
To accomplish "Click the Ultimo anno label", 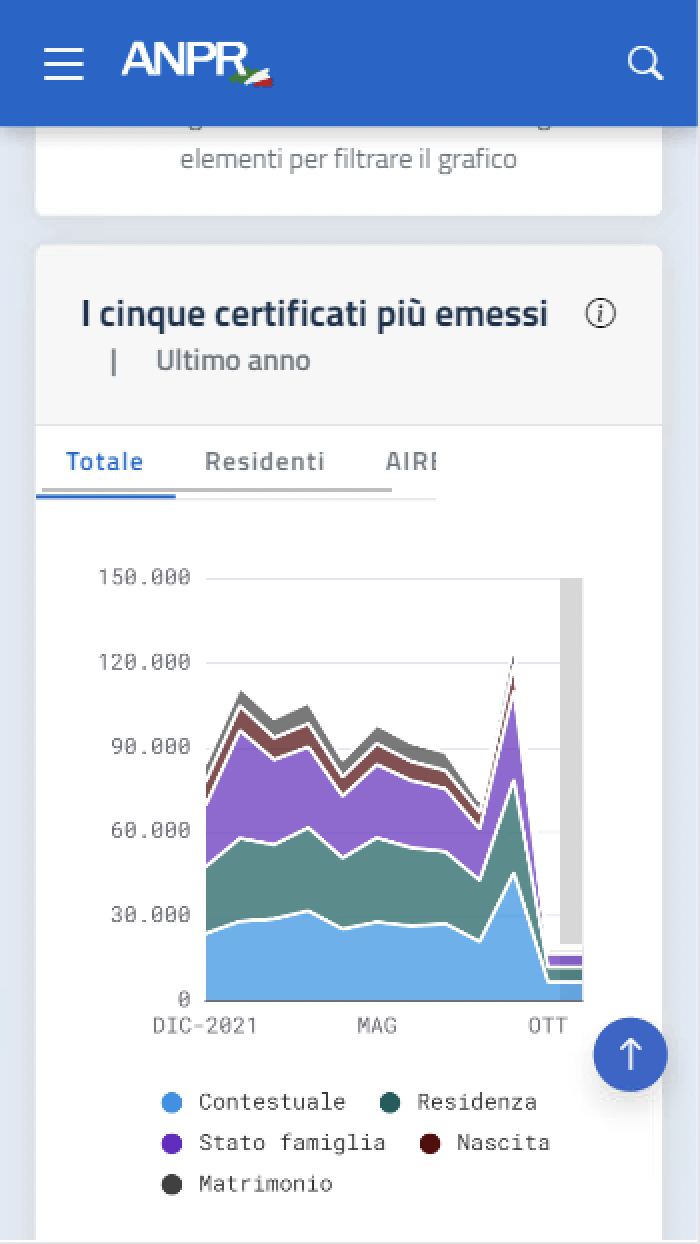I will pos(233,360).
